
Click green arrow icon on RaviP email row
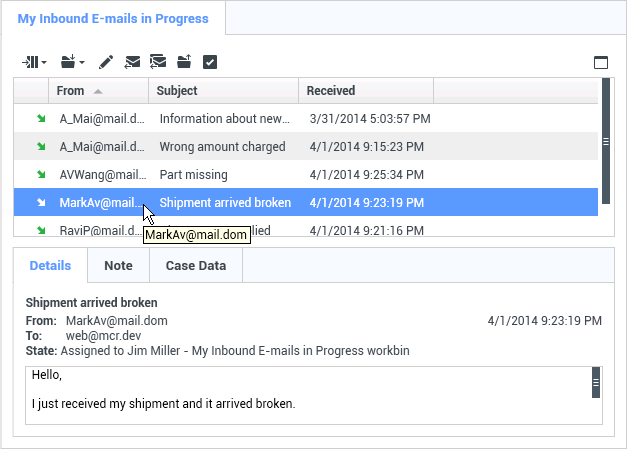tap(41, 231)
